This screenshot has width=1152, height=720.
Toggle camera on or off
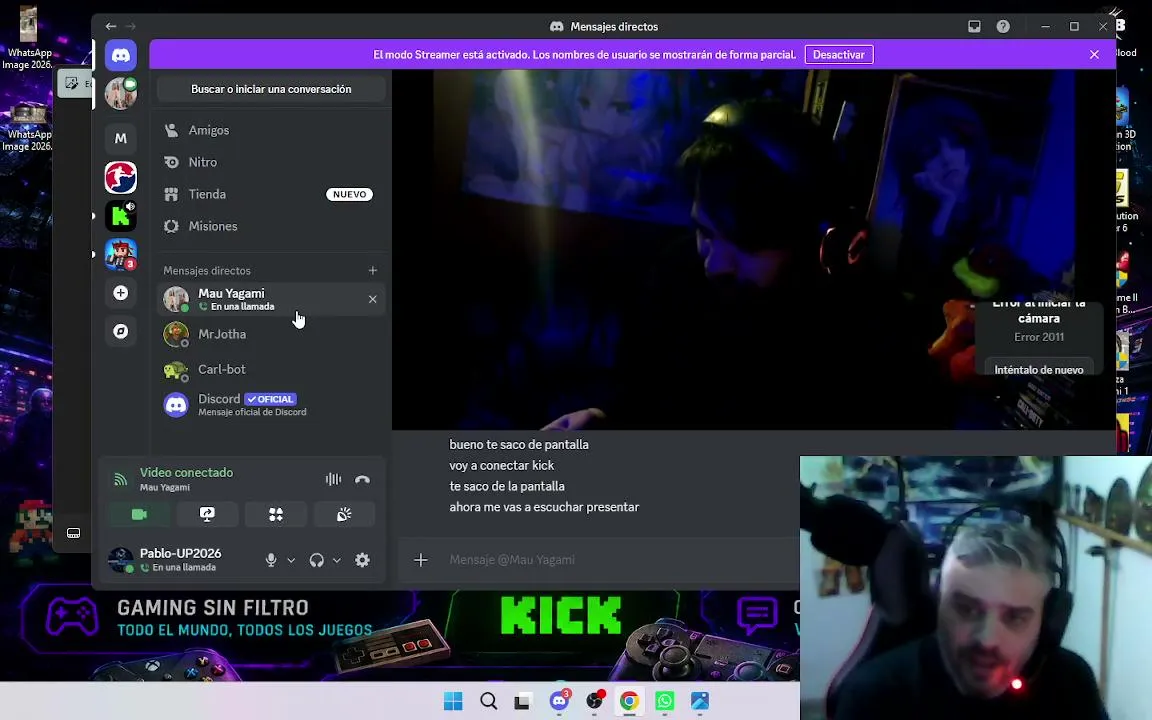coord(140,514)
